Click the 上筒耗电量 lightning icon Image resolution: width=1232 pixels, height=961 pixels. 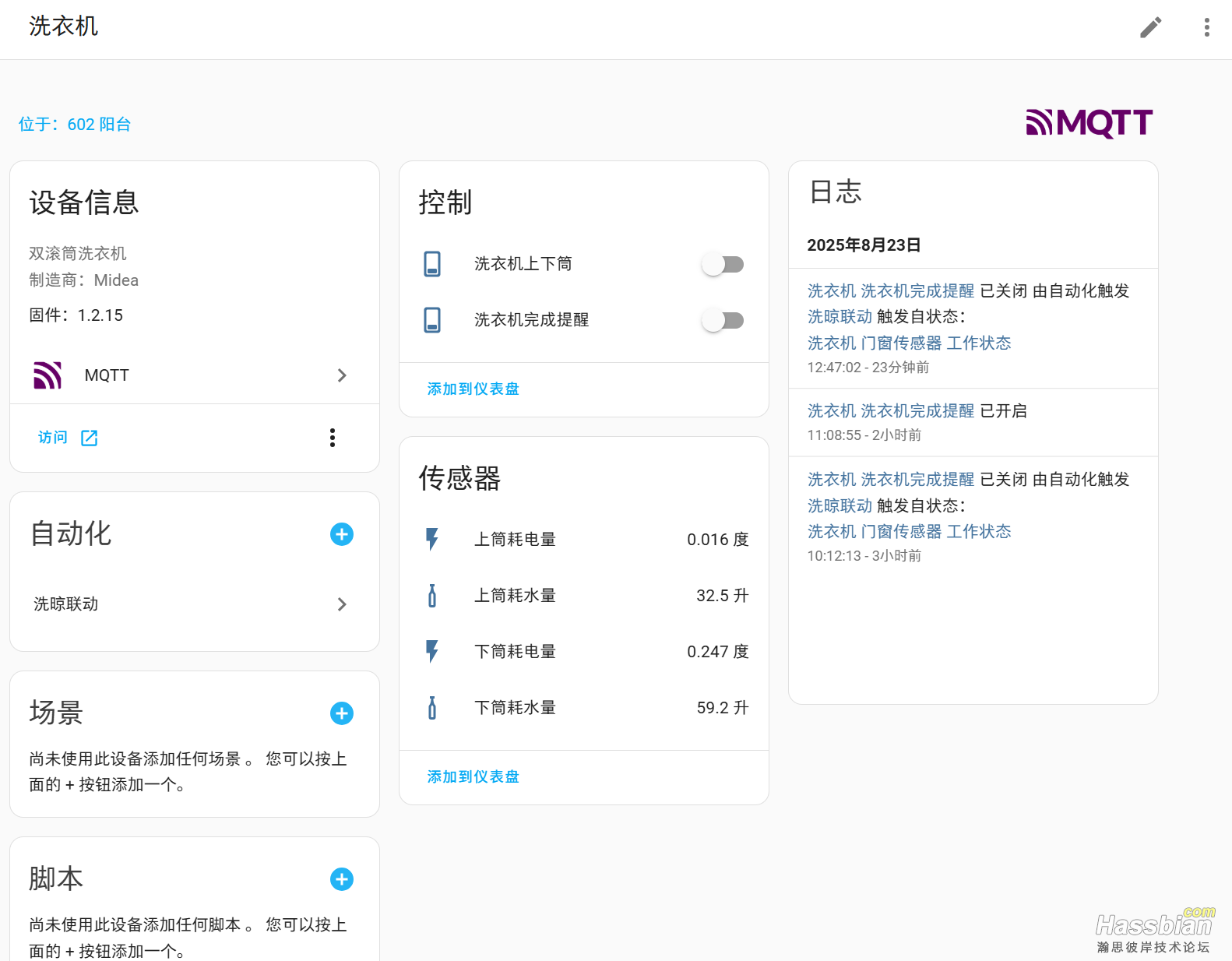tap(432, 540)
